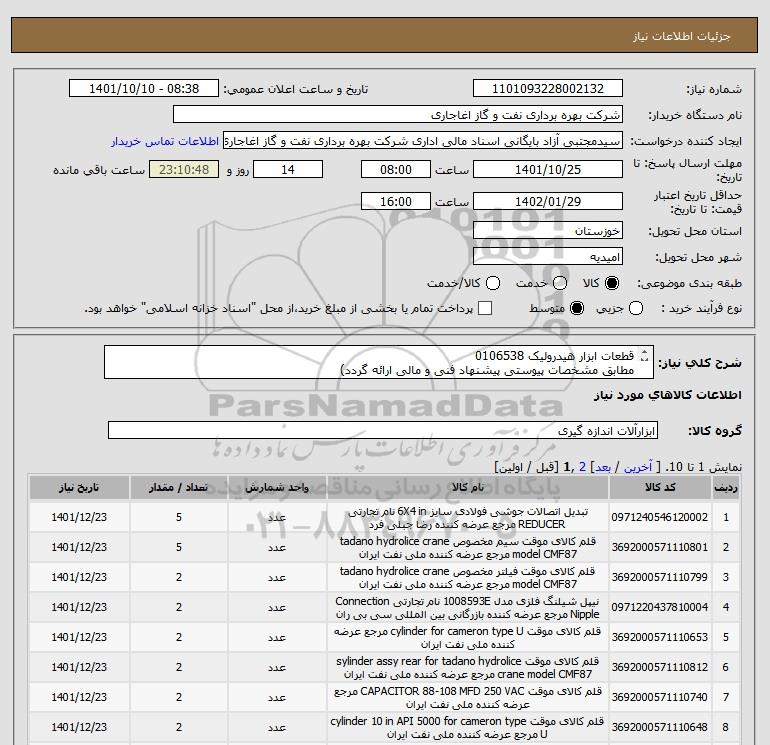The width and height of the screenshot is (770, 745).
Task: Click the remaining time countdown 23:10:48
Action: tap(184, 169)
